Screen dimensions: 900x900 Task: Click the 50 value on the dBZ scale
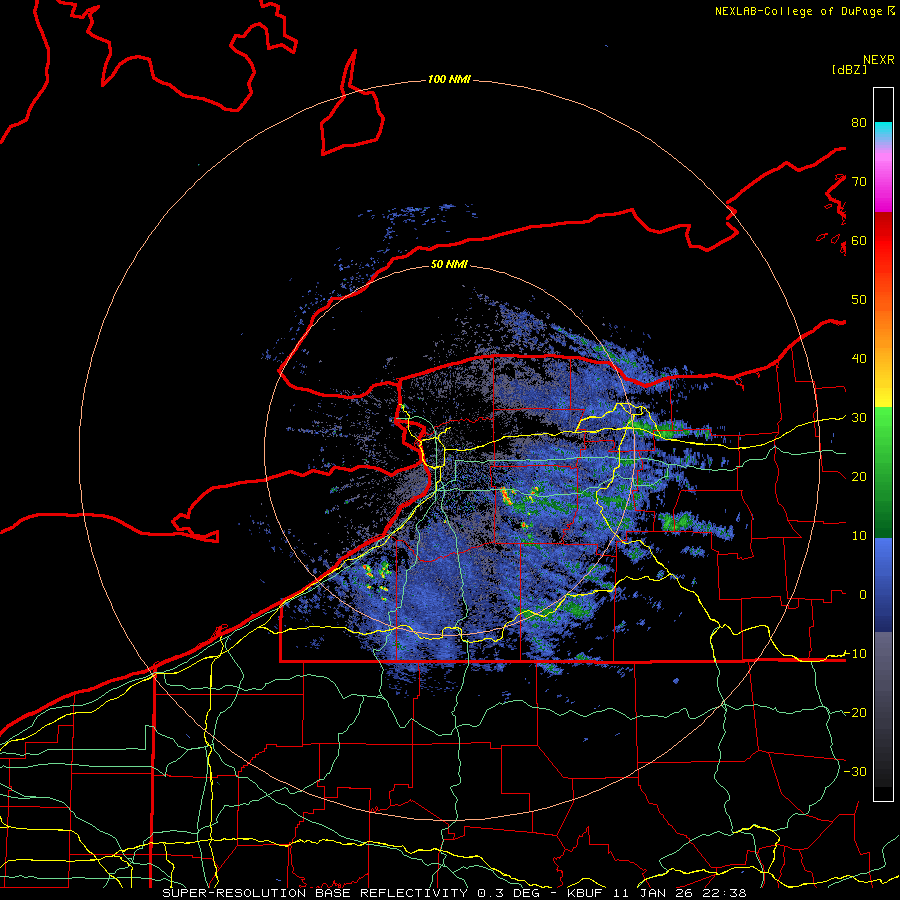(859, 300)
